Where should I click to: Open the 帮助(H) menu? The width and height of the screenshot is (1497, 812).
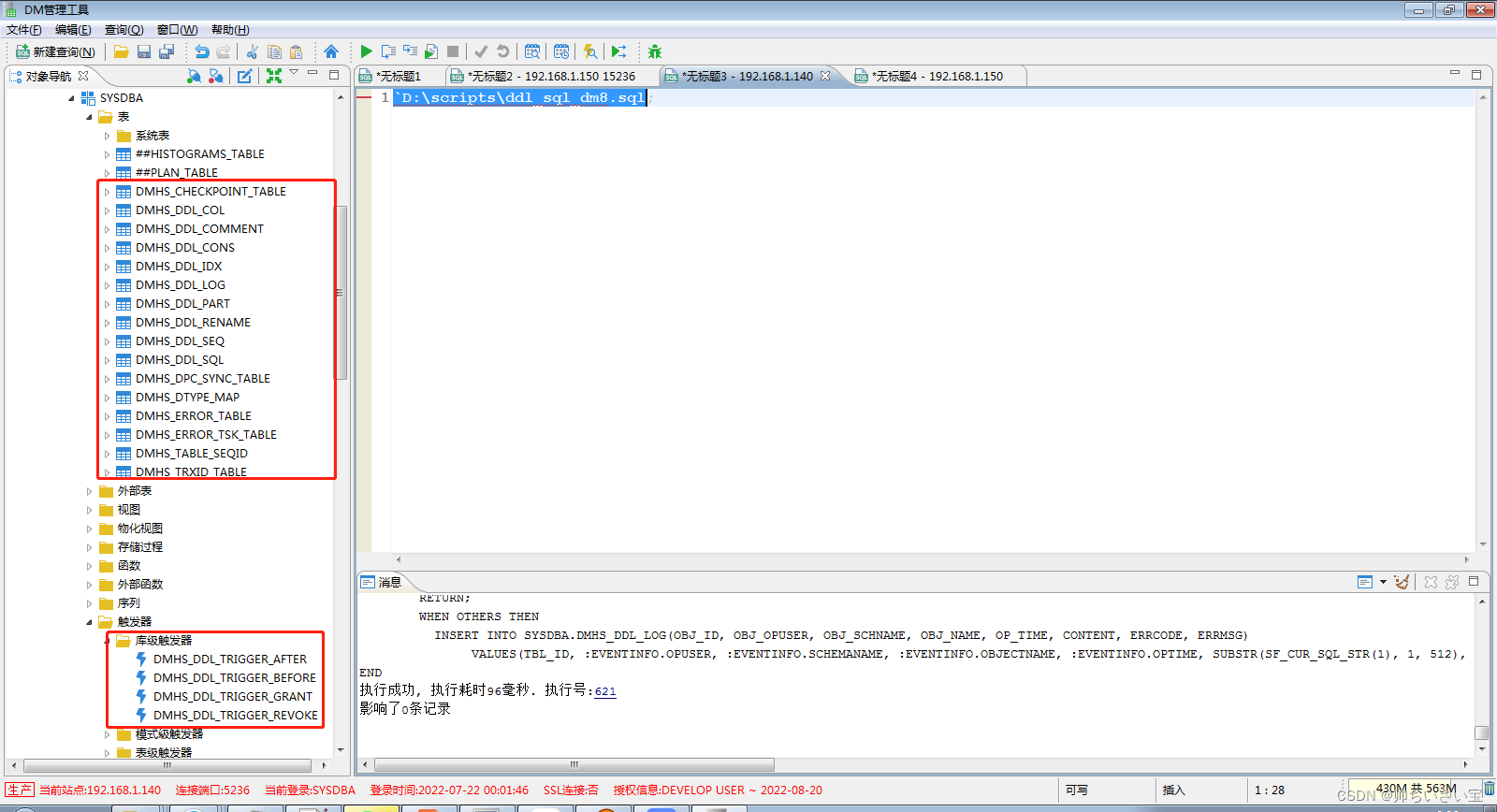230,30
